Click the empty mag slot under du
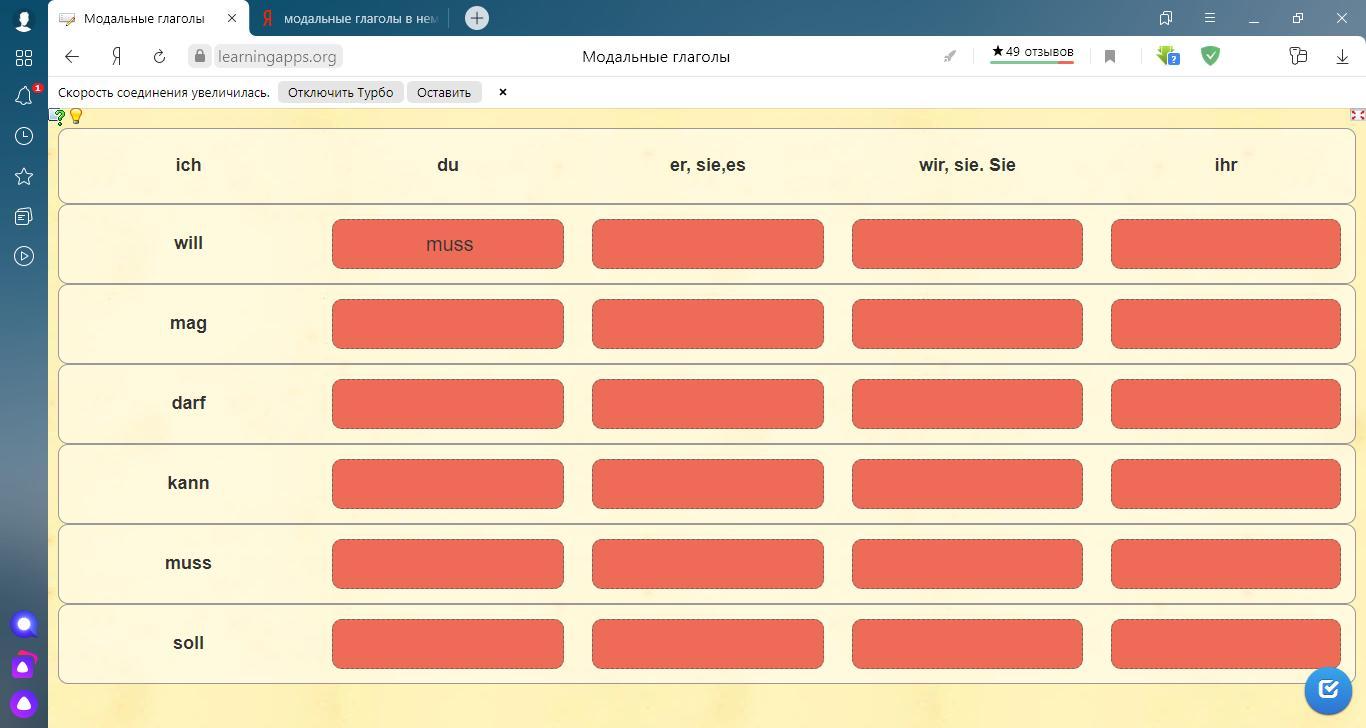The width and height of the screenshot is (1366, 728). [x=448, y=324]
